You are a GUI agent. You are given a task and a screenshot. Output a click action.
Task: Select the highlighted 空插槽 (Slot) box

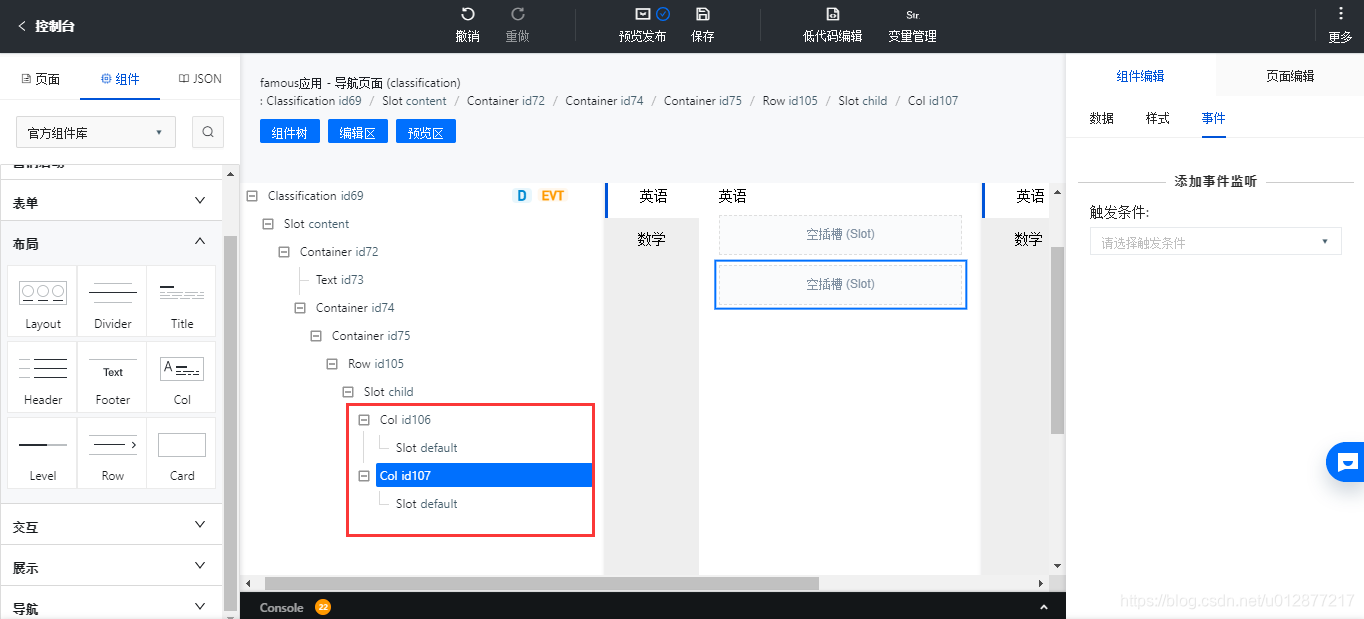click(841, 284)
